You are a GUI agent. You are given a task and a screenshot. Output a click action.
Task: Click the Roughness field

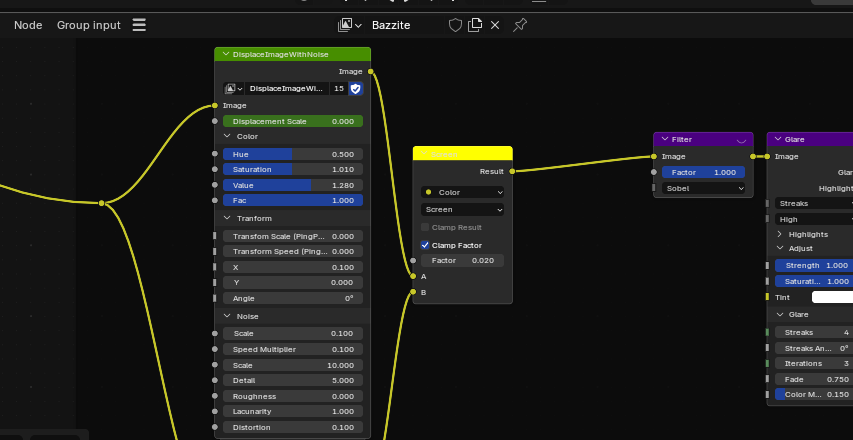293,396
